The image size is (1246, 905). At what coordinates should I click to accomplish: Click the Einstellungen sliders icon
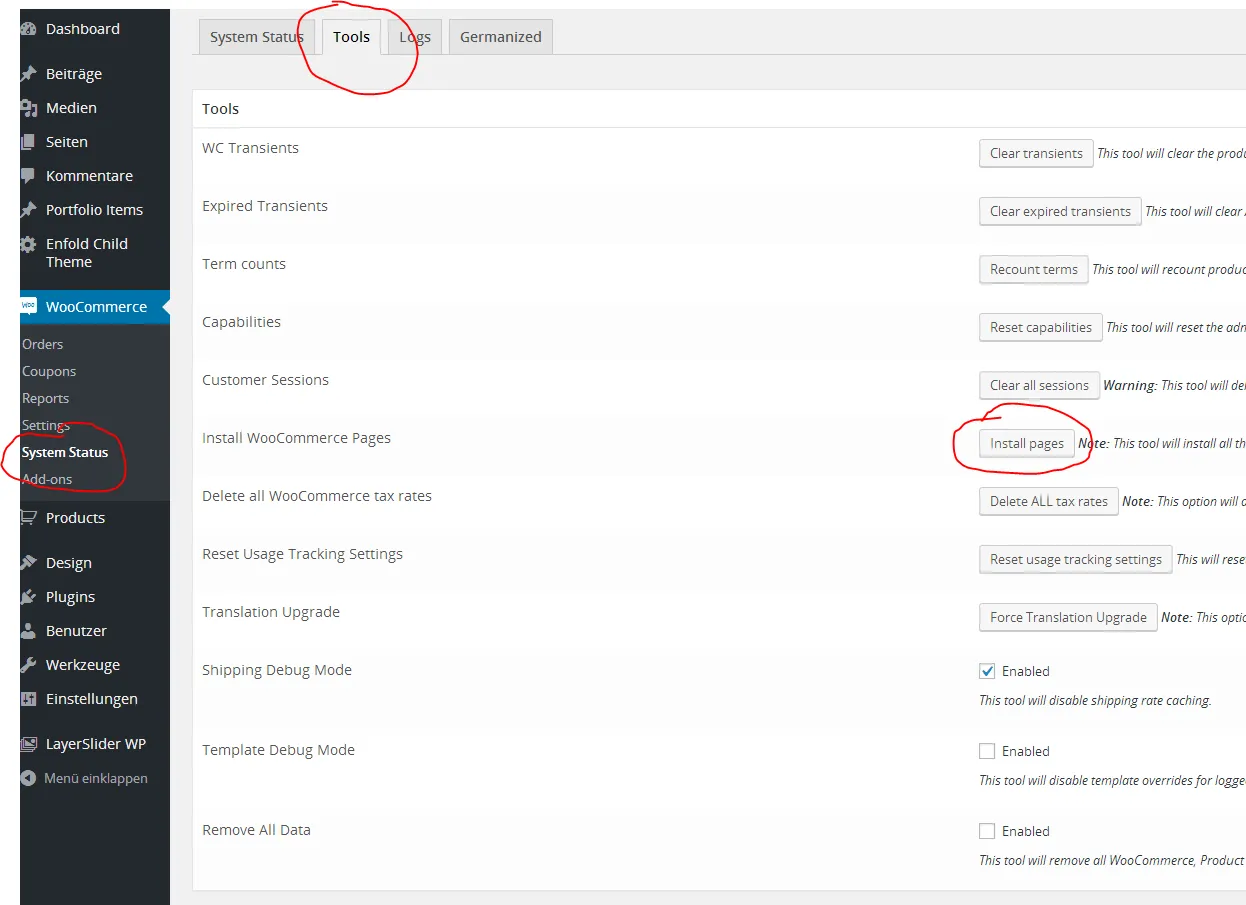click(x=29, y=699)
